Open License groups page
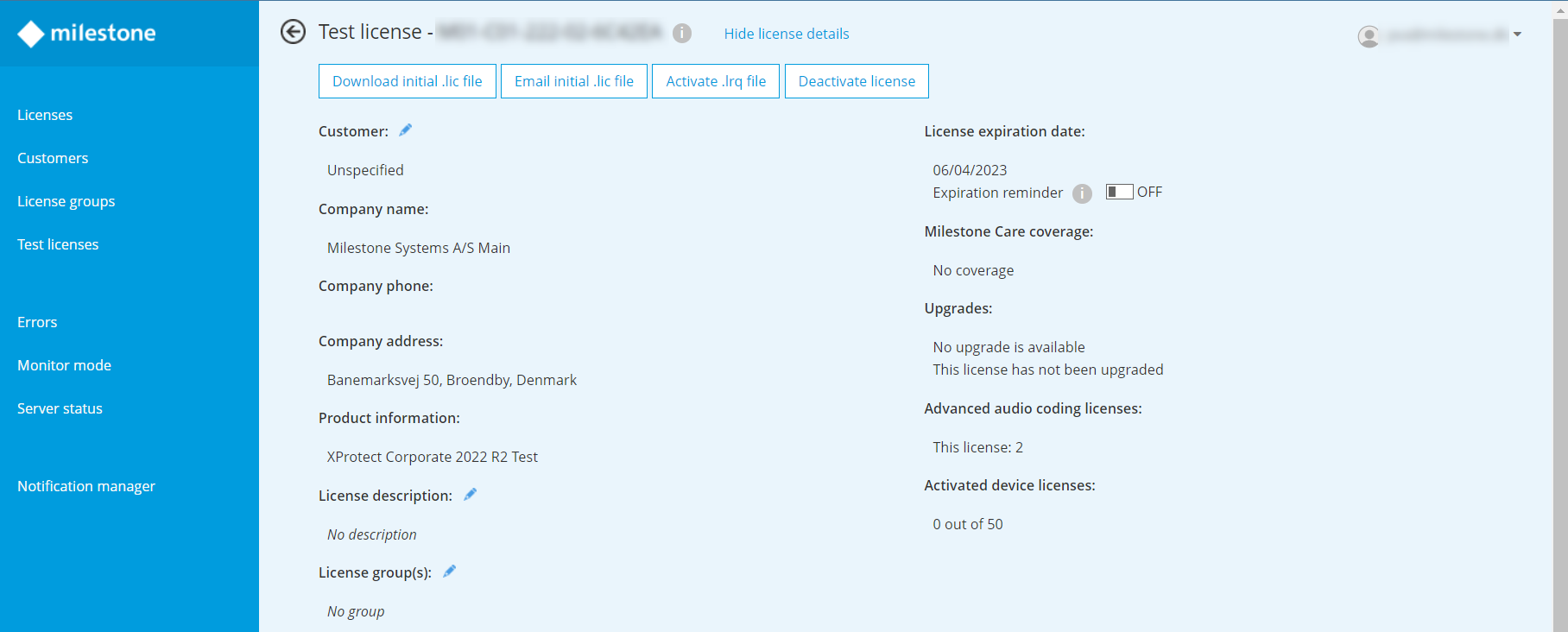Image resolution: width=1568 pixels, height=632 pixels. [66, 201]
